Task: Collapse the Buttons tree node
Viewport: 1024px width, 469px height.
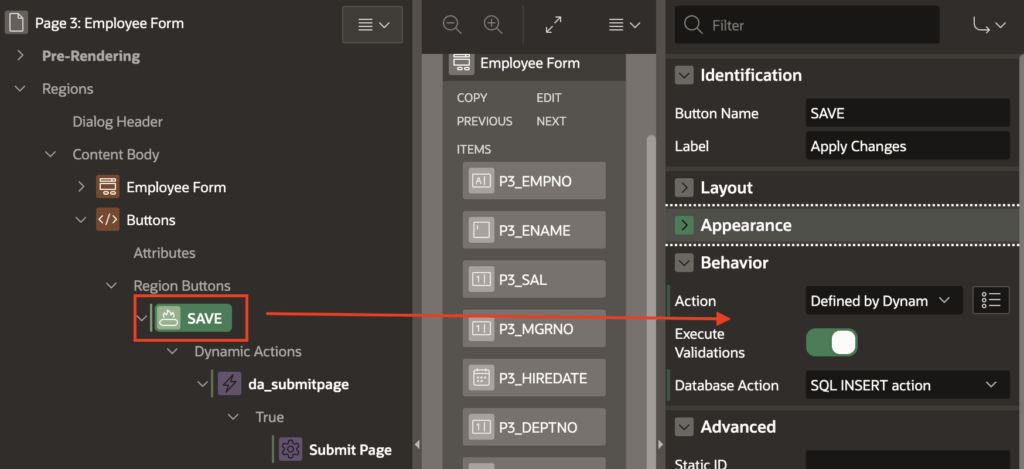Action: [81, 219]
